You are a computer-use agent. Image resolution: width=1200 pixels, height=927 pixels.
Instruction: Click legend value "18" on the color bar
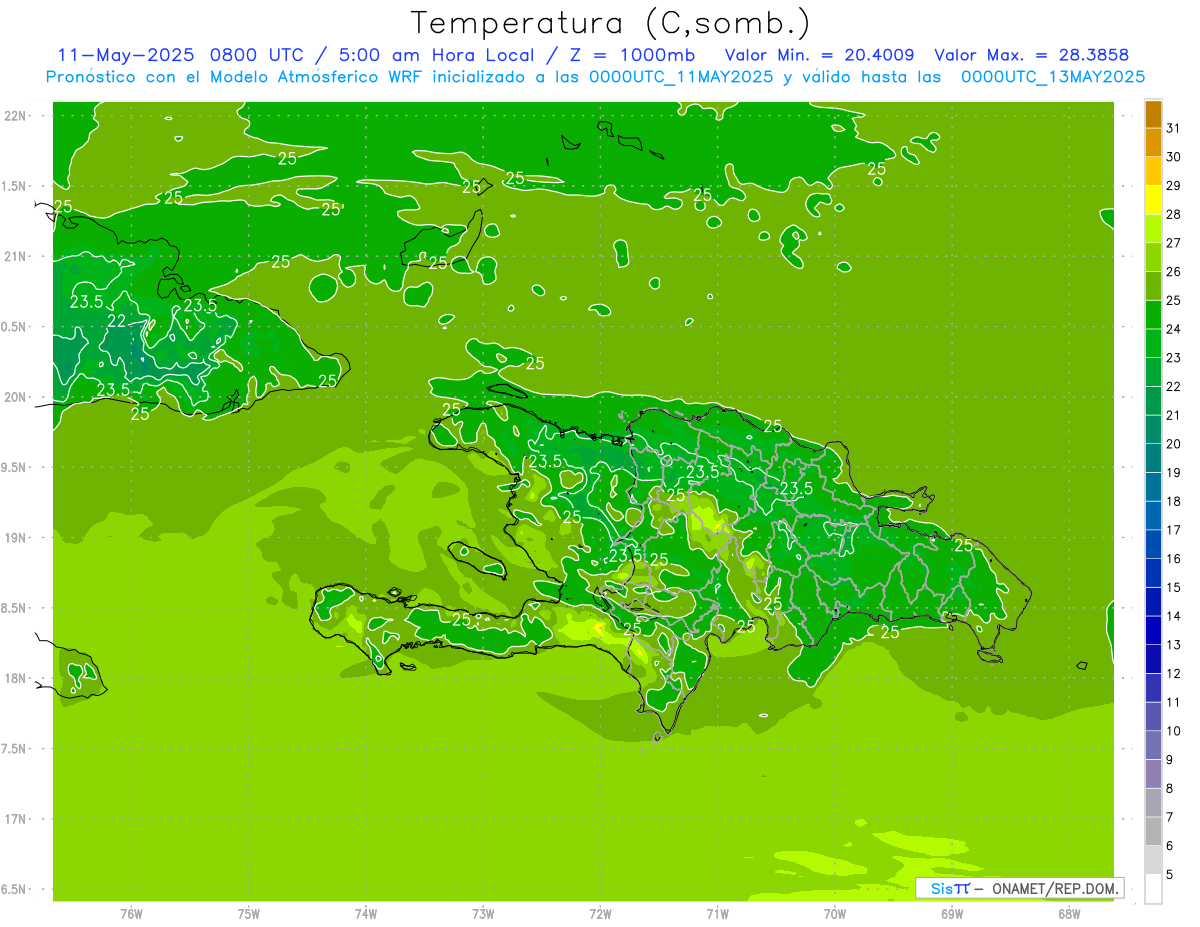pos(1174,501)
